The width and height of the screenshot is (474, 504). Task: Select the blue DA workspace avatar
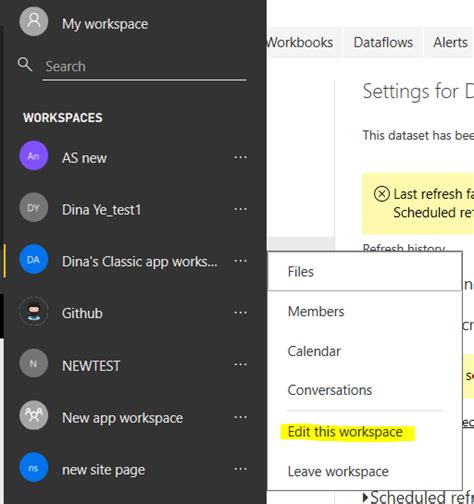[33, 259]
